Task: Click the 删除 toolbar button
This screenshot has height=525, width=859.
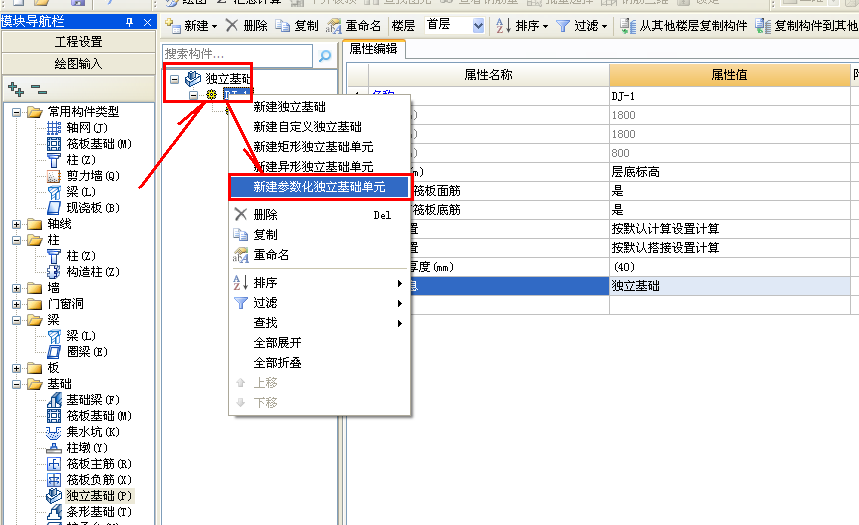Action: click(x=247, y=26)
